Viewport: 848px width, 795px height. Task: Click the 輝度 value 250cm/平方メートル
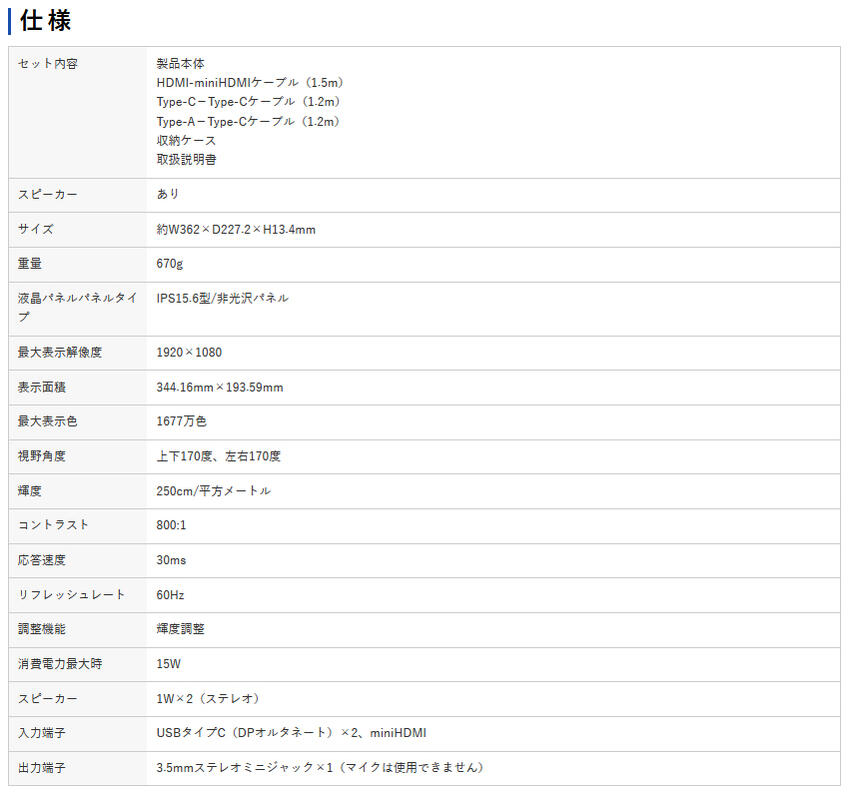(x=213, y=491)
